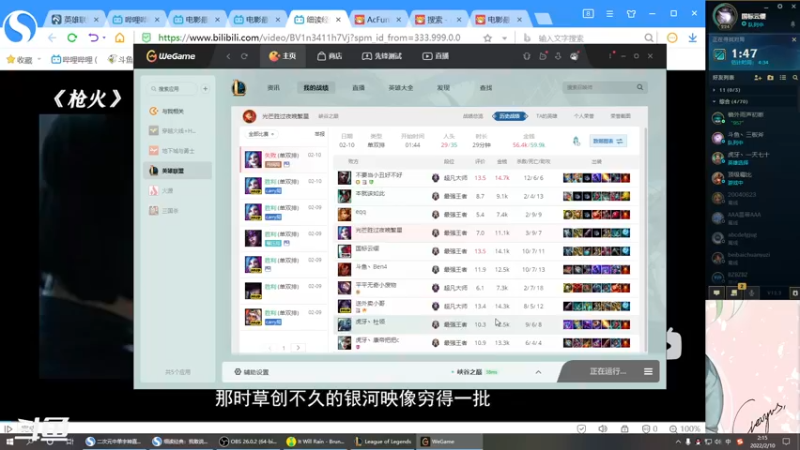
Task: Switch to the AcFun browser tab
Action: tap(379, 19)
